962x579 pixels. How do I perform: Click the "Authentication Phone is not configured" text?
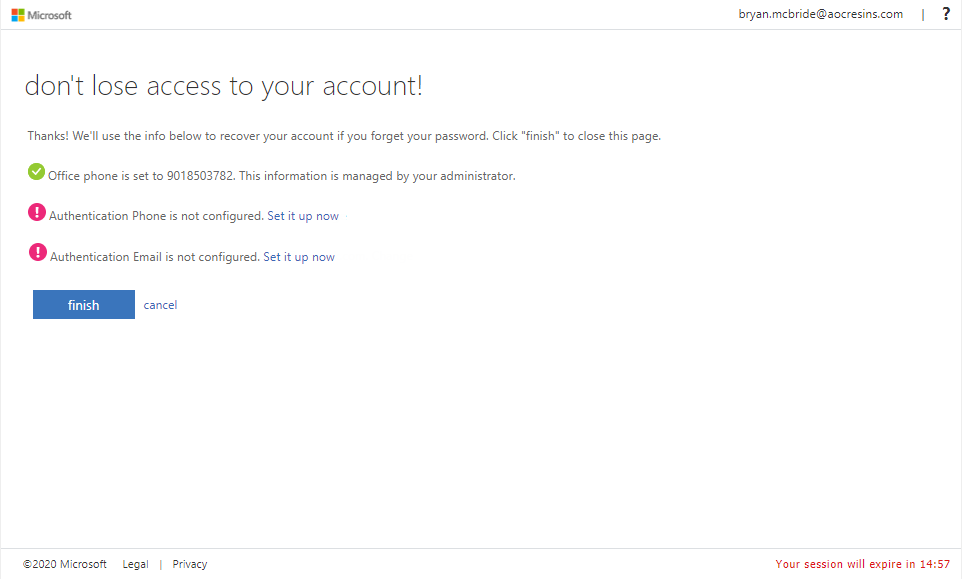click(156, 216)
